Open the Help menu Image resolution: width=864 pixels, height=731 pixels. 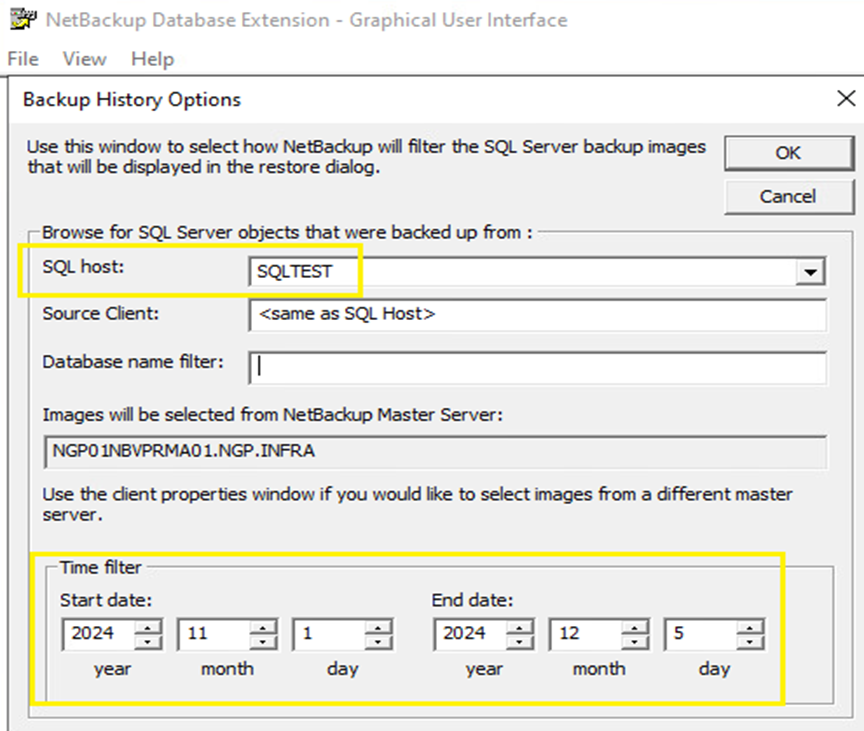[153, 59]
